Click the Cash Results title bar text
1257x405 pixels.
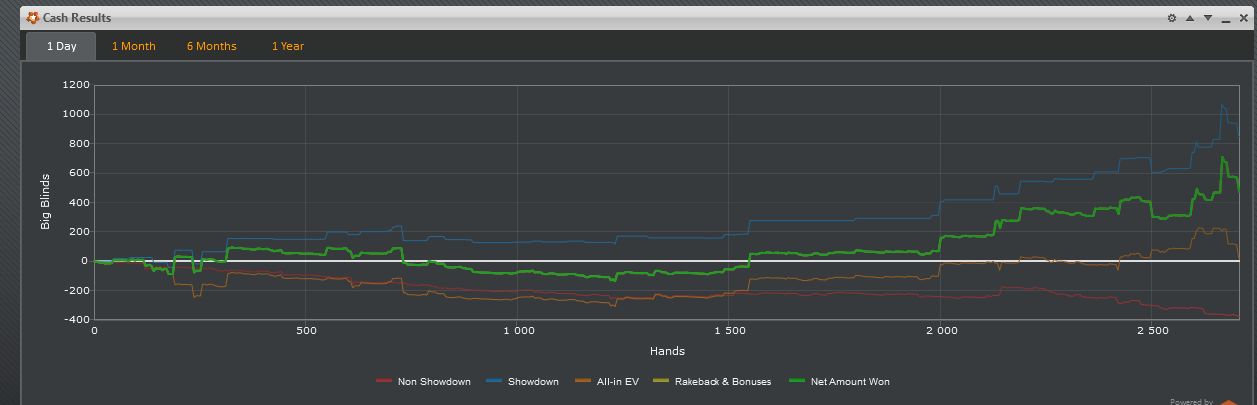77,18
